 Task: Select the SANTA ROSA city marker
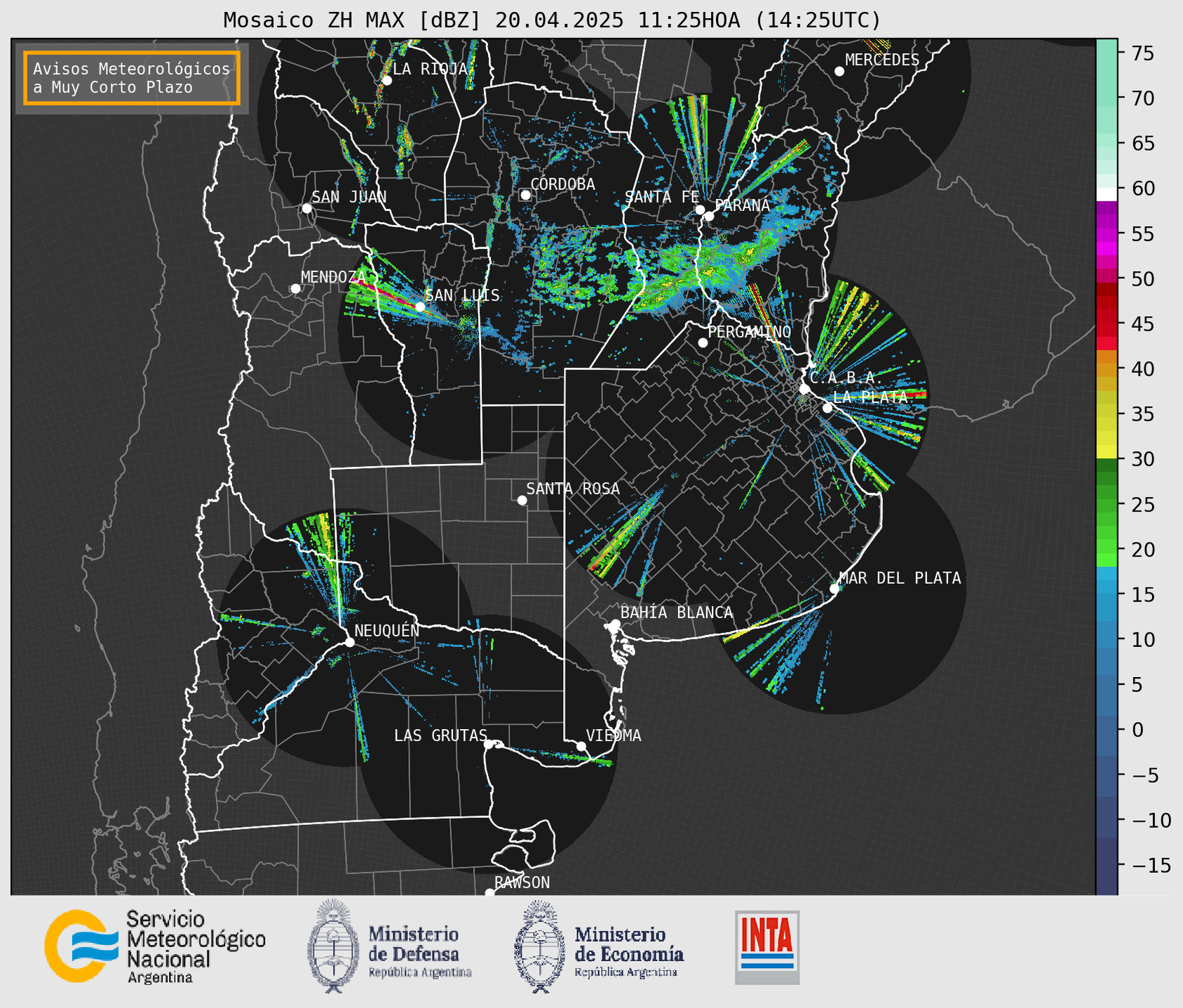[x=522, y=500]
